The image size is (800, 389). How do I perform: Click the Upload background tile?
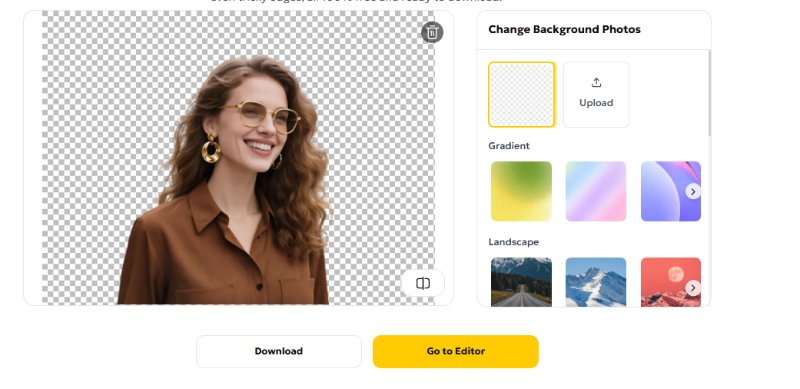click(596, 94)
